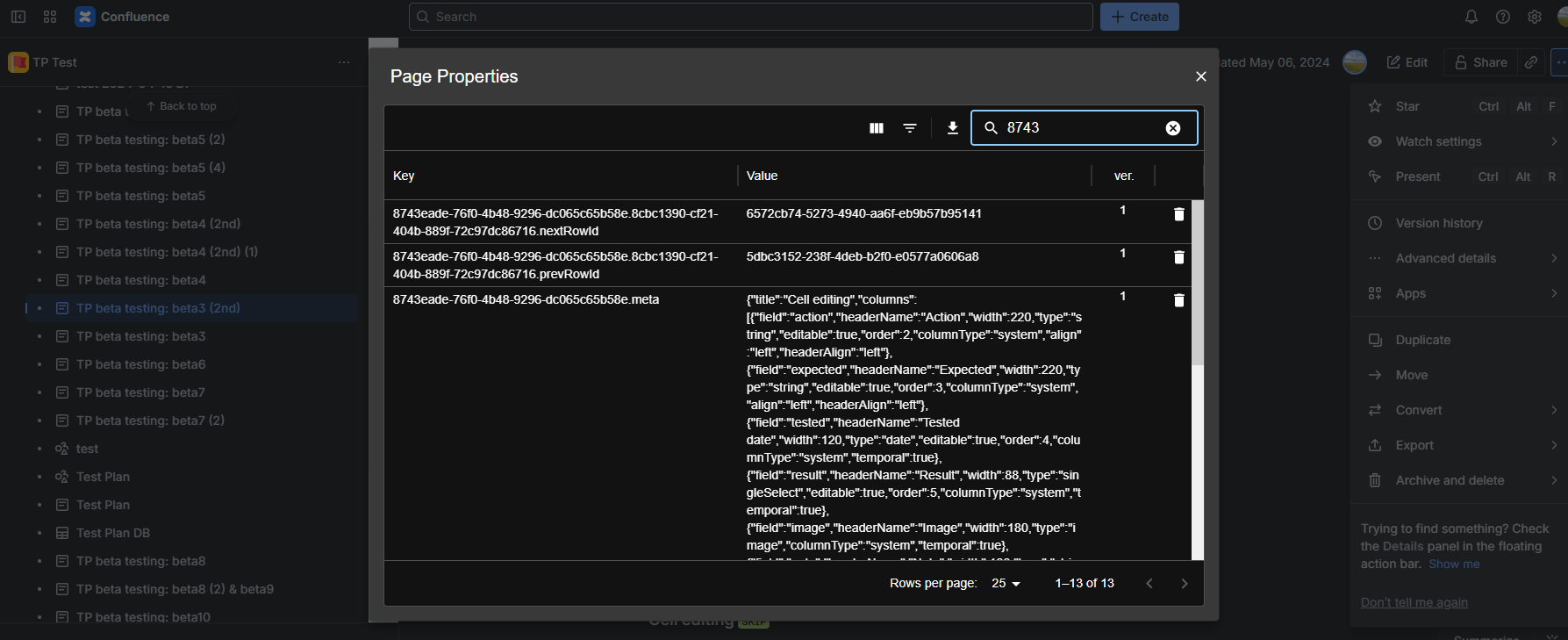
Task: Delete the nextRowId property row
Action: 1178,214
